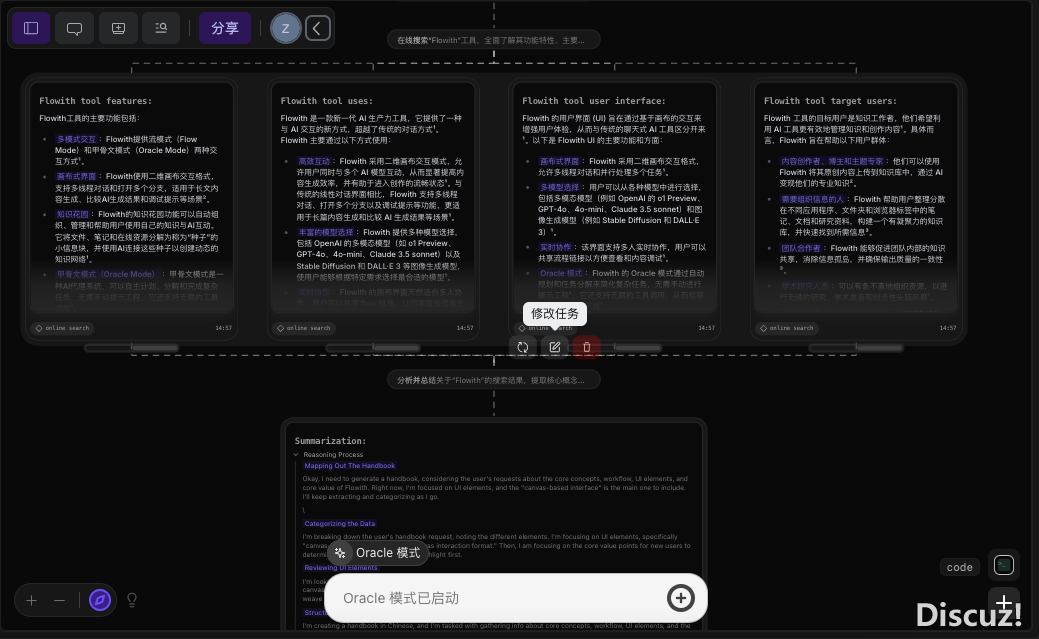Image resolution: width=1039 pixels, height=639 pixels.
Task: Click online search tag on target users card
Action: (787, 328)
